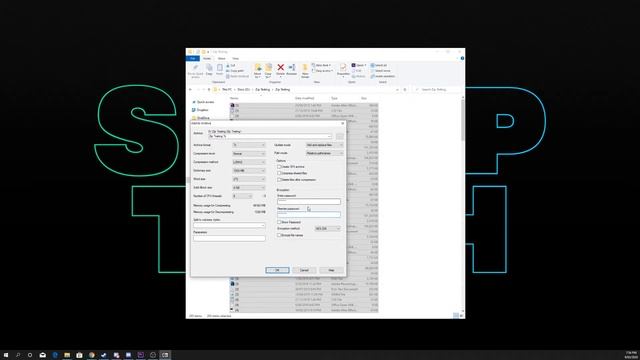640x360 pixels.
Task: Click the Type column header
Action: [x=334, y=98]
